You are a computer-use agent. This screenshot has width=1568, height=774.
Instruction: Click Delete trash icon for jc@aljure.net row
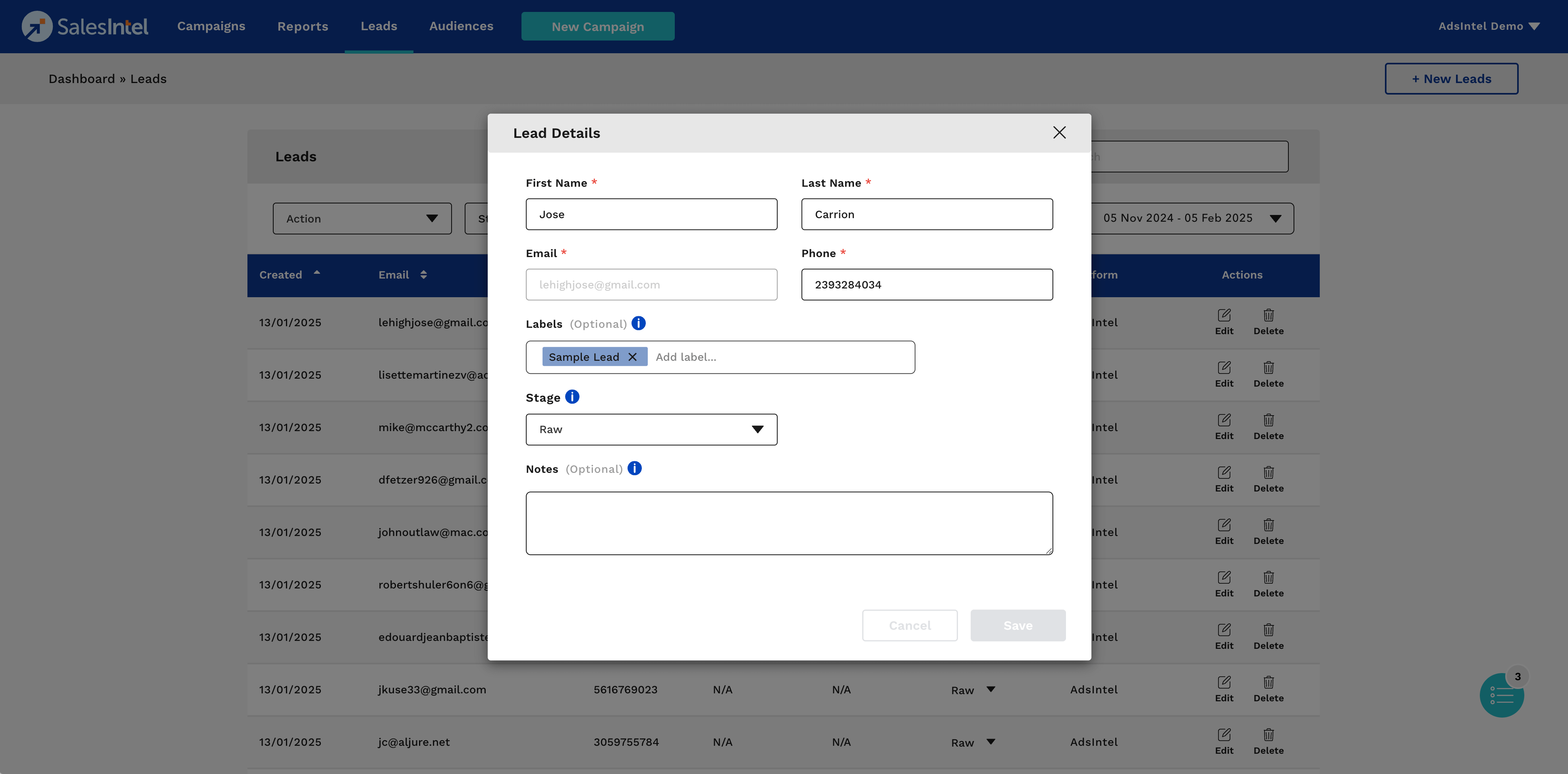(1268, 735)
